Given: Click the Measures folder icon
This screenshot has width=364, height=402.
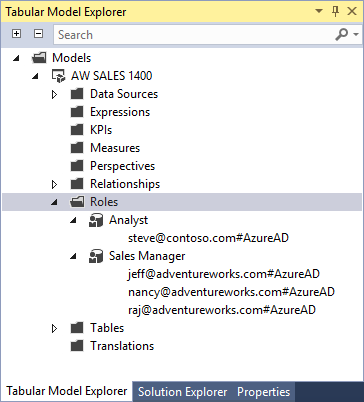Looking at the screenshot, I should [77, 148].
